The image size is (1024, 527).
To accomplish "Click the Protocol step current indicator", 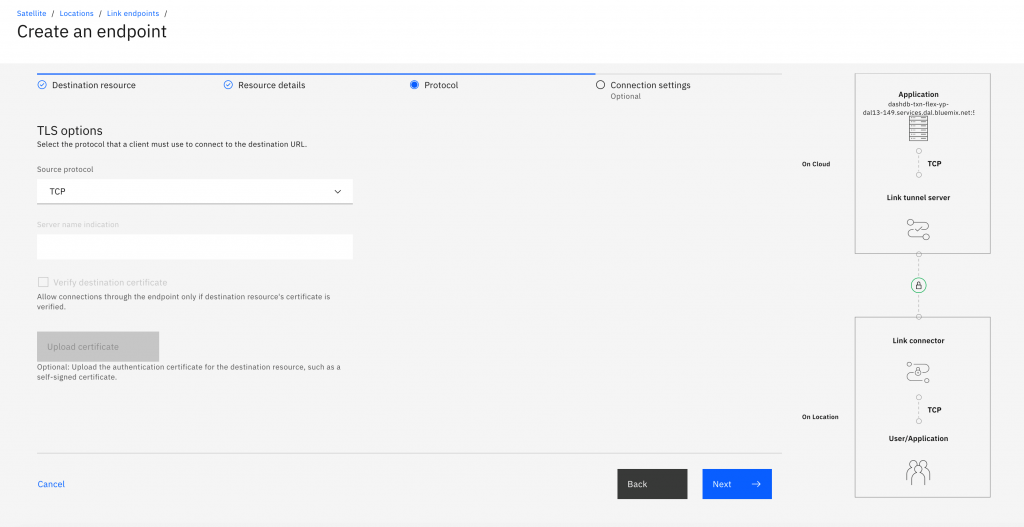I will click(414, 85).
